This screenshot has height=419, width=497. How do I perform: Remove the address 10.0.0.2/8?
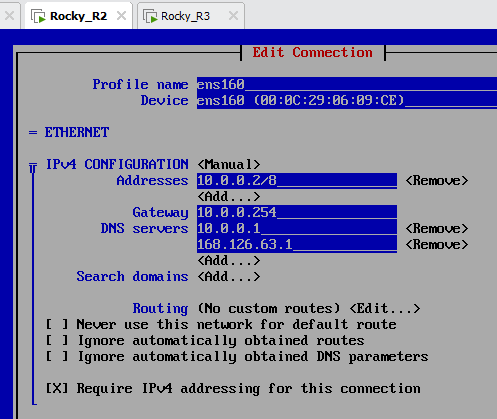(x=437, y=181)
